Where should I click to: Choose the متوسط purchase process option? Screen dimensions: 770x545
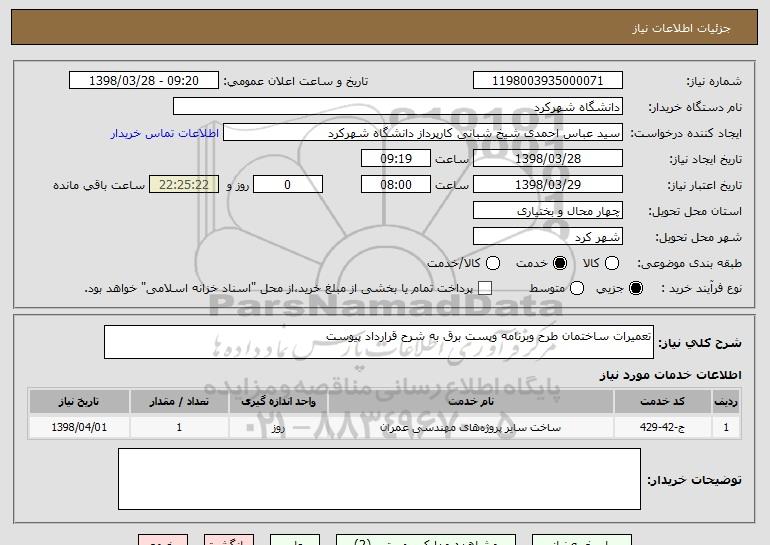coord(577,288)
